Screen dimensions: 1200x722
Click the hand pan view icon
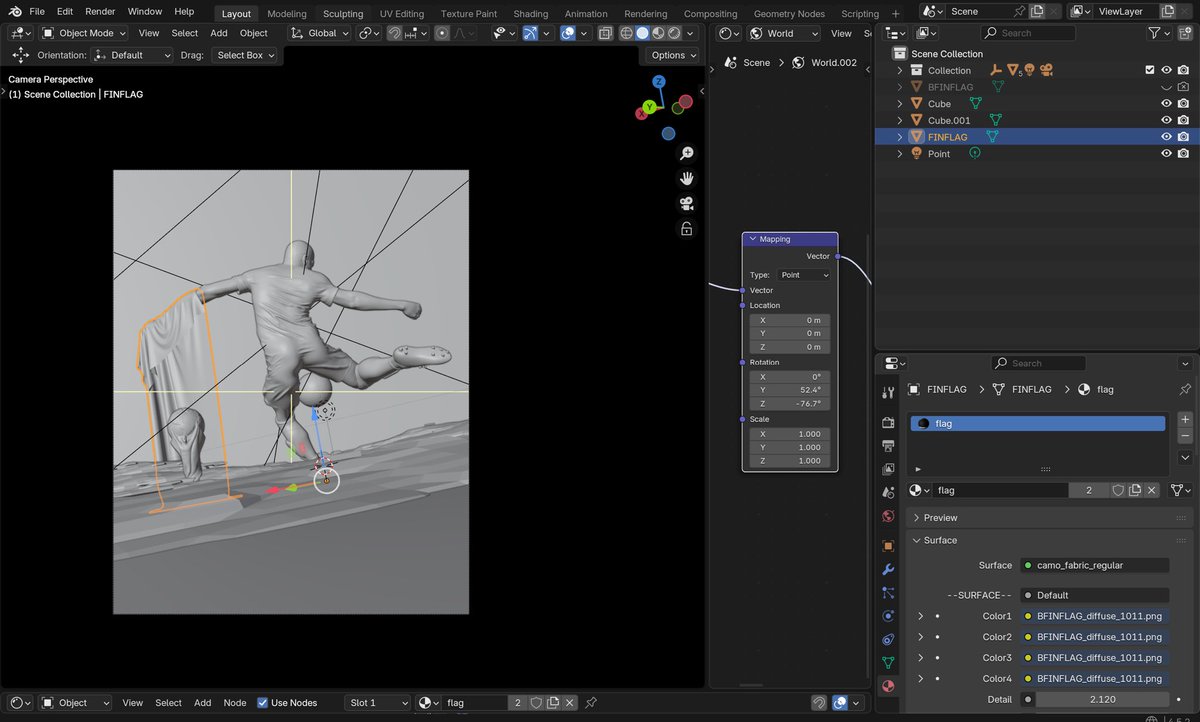pos(687,178)
